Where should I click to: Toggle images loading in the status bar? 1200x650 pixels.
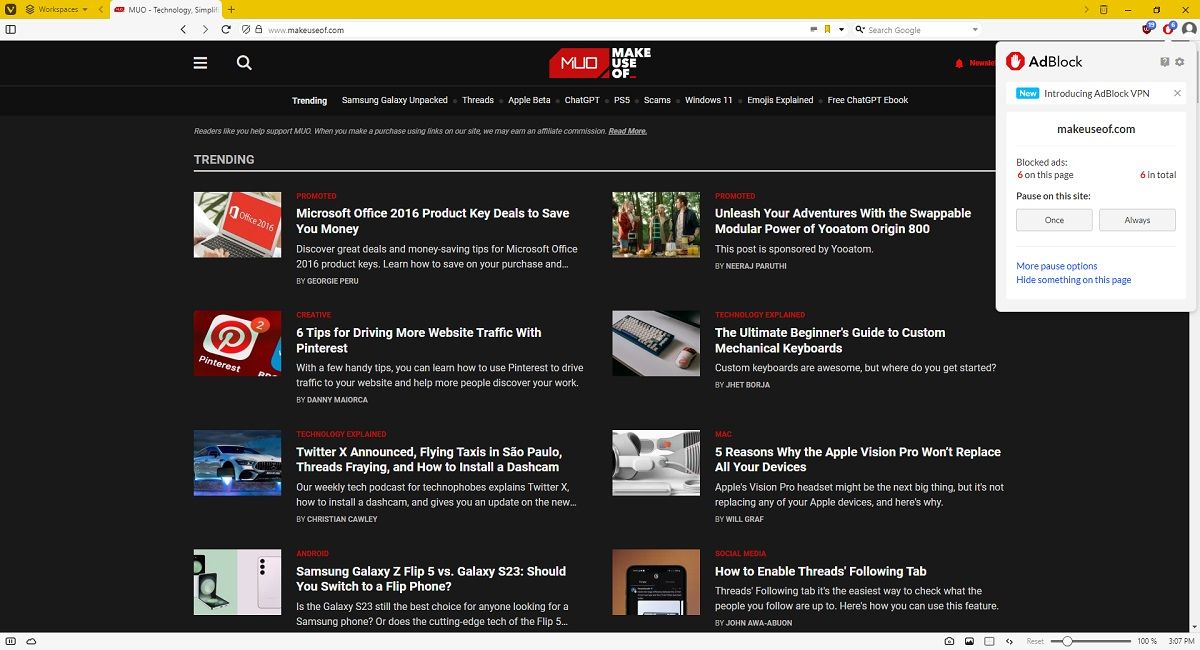tap(969, 641)
